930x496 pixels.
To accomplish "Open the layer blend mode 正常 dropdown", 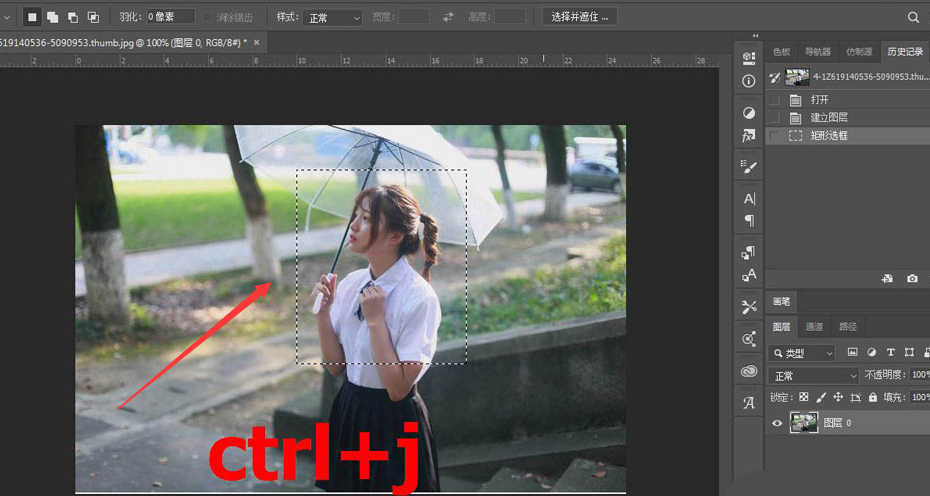I will coord(814,376).
